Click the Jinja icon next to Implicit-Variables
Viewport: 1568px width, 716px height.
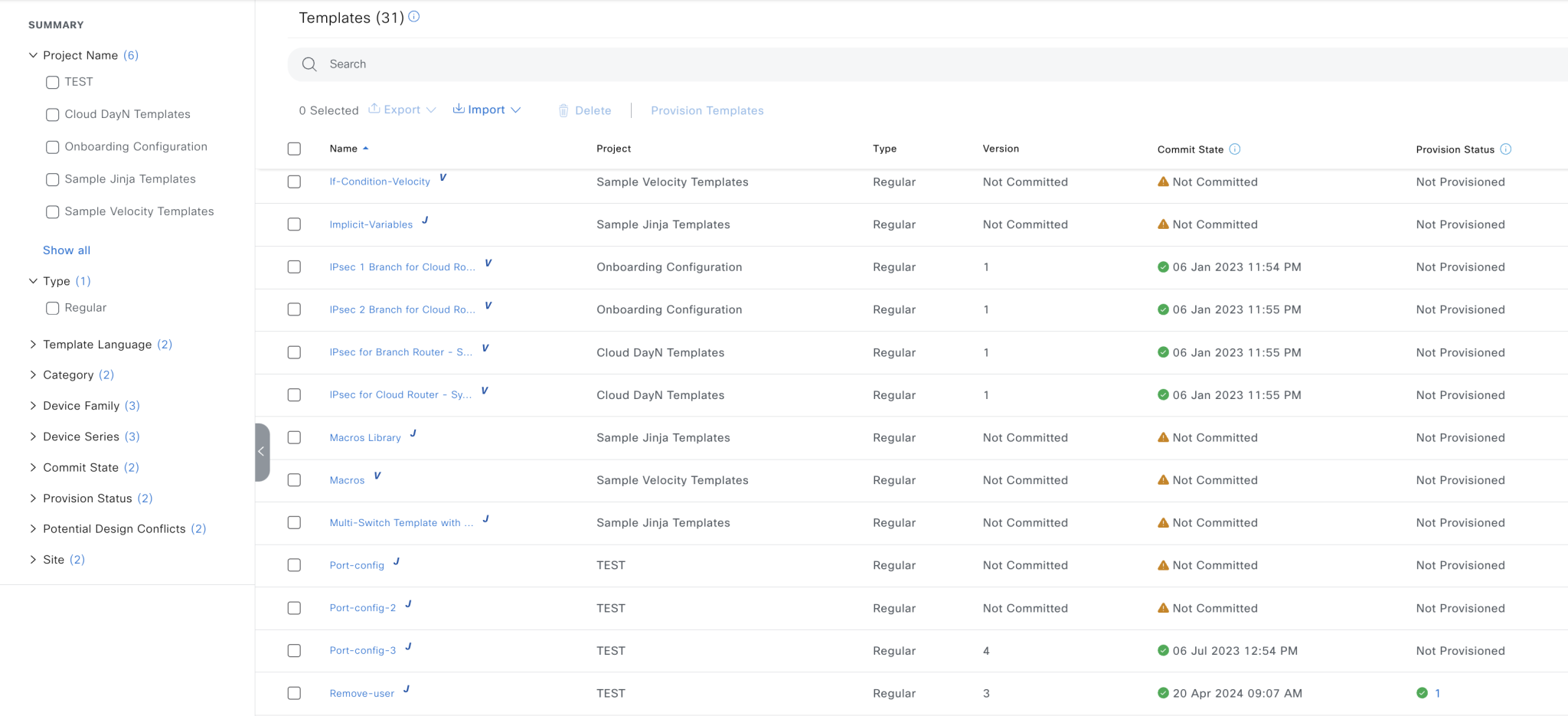pos(425,221)
